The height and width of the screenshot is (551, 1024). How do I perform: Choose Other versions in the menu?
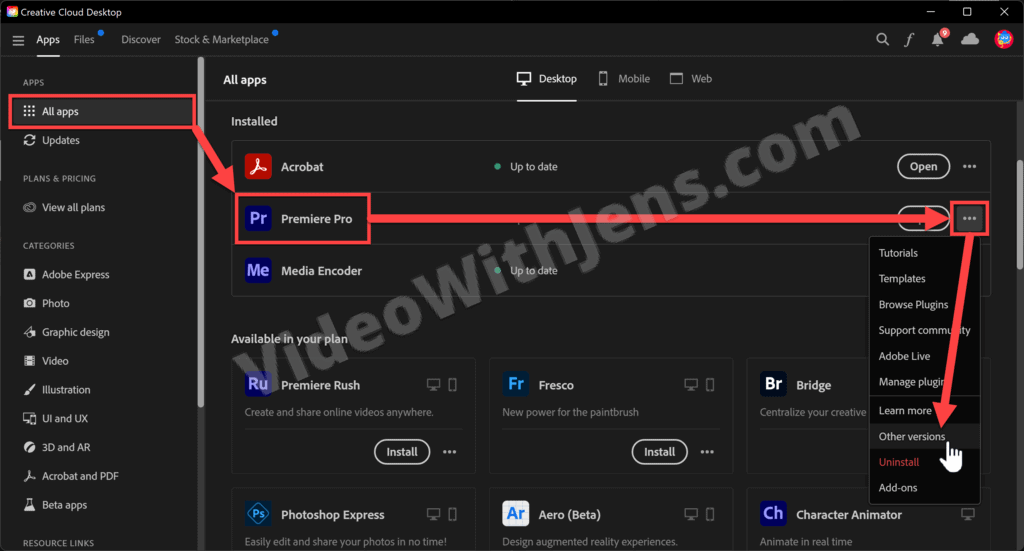[925, 437]
